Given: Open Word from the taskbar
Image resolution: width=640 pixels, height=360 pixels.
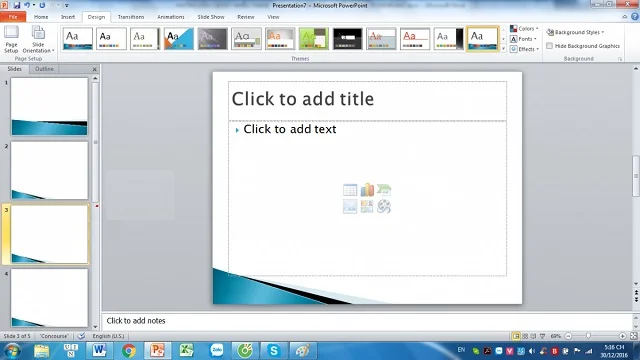Looking at the screenshot, I should tap(99, 351).
